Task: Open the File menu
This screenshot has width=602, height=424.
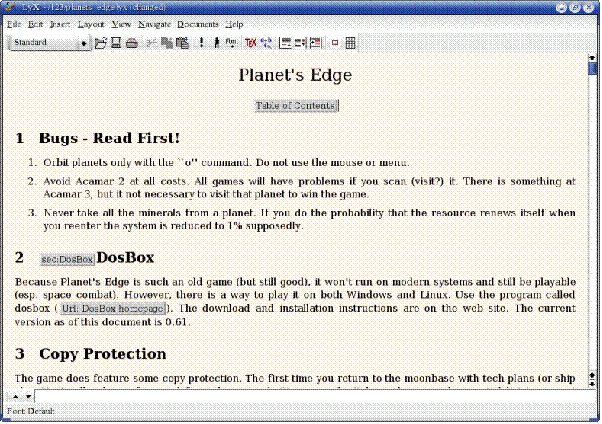Action: click(x=13, y=24)
